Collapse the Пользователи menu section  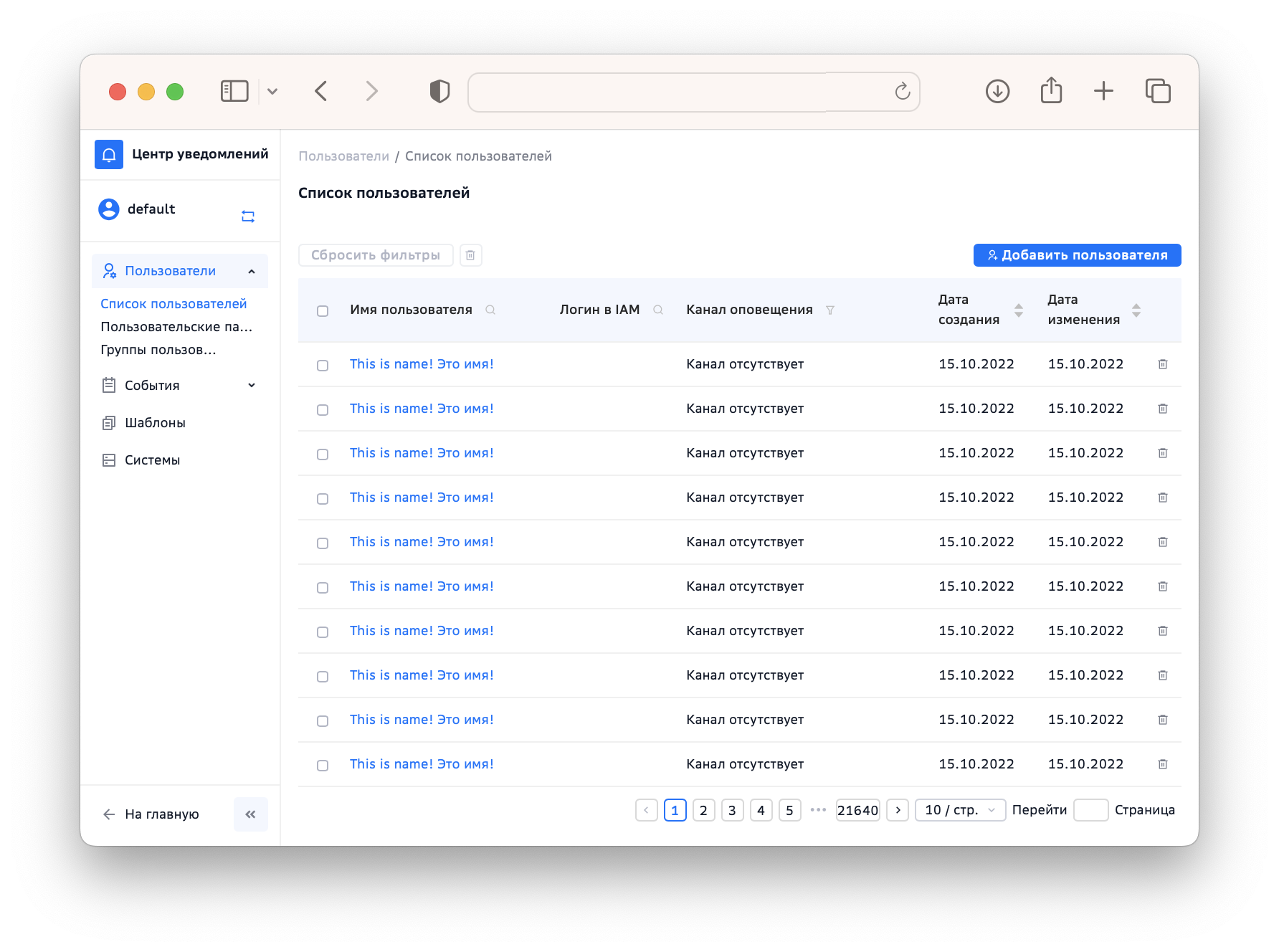click(180, 271)
